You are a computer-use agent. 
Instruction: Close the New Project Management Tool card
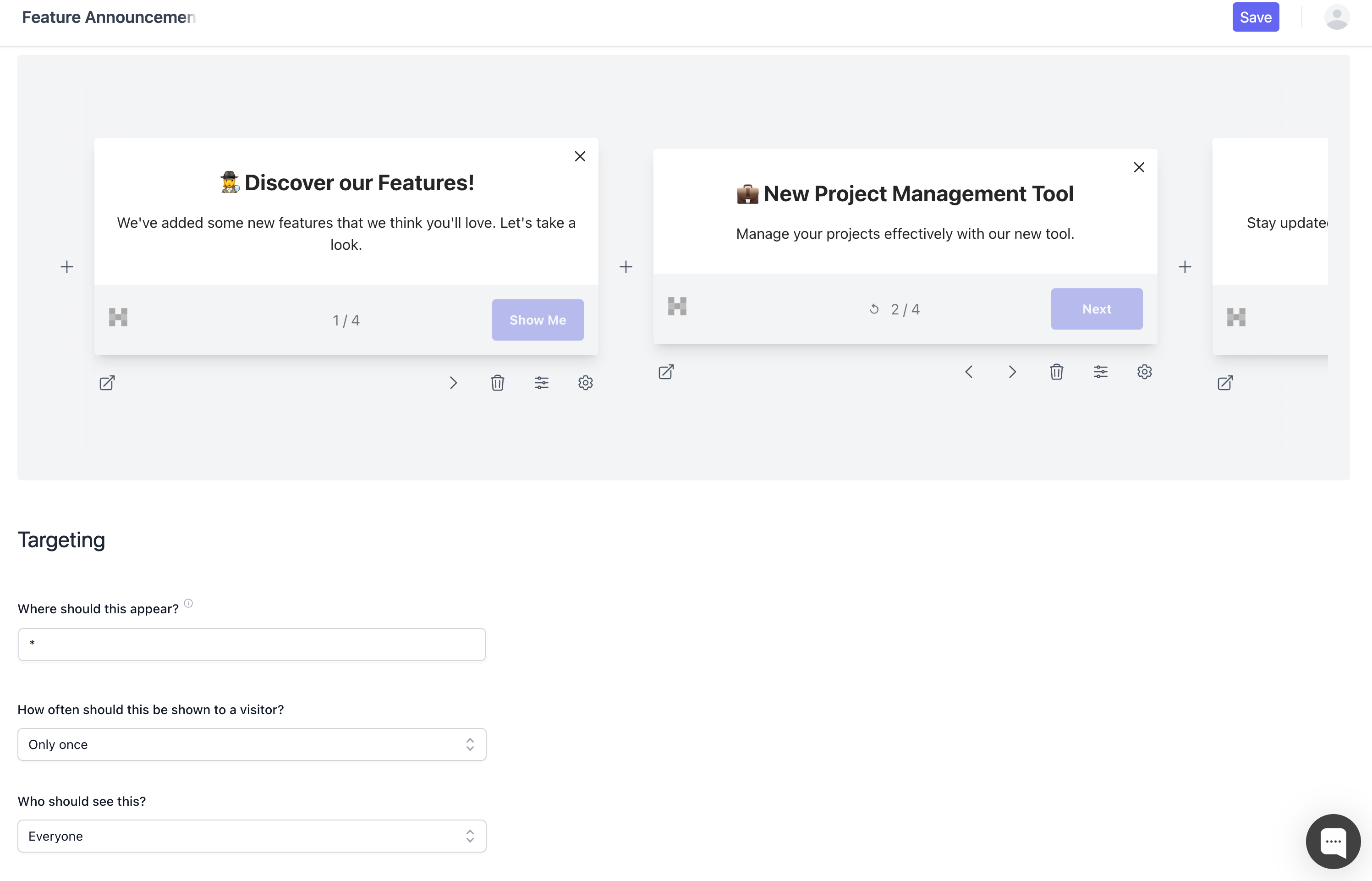[1139, 167]
